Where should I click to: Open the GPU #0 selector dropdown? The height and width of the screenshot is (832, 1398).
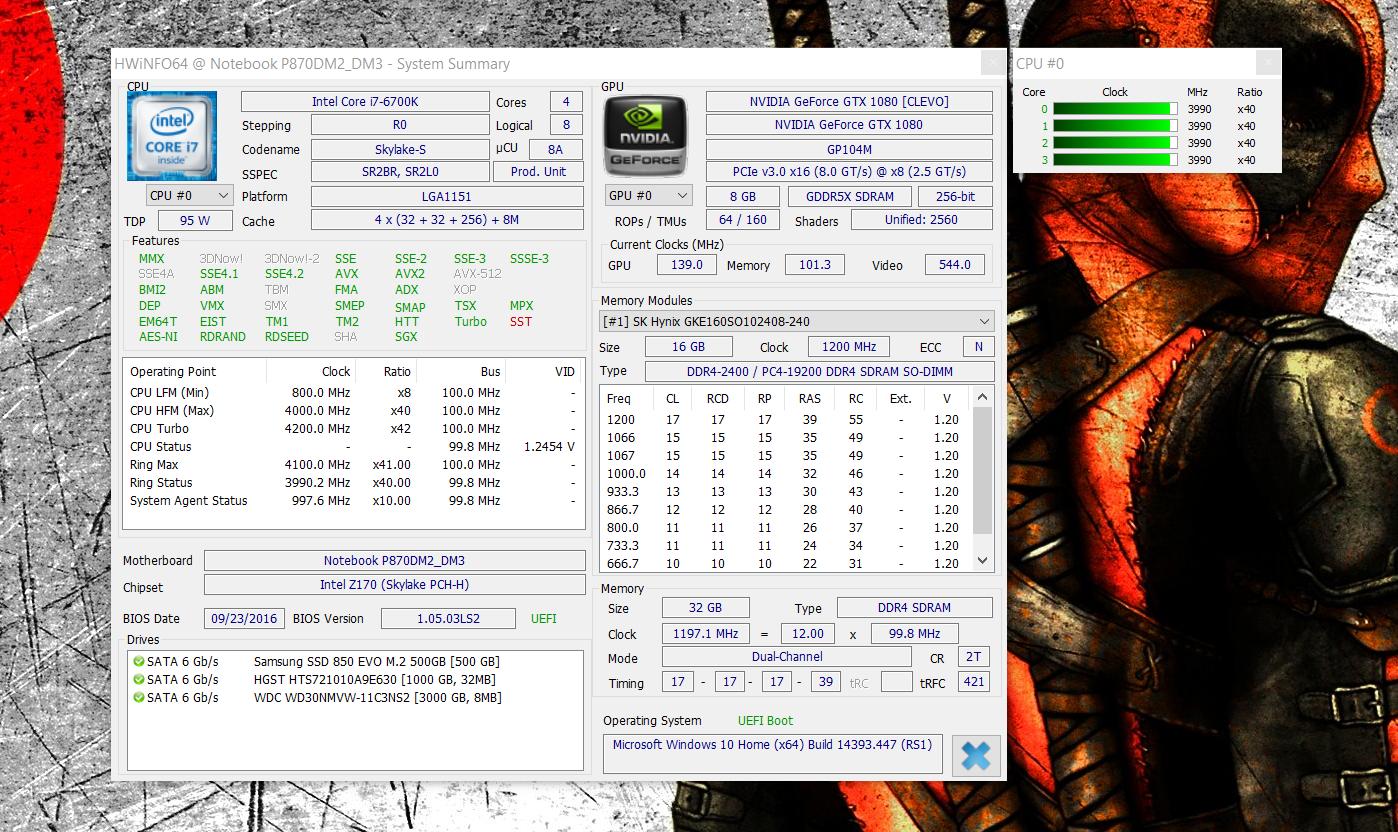coord(648,196)
